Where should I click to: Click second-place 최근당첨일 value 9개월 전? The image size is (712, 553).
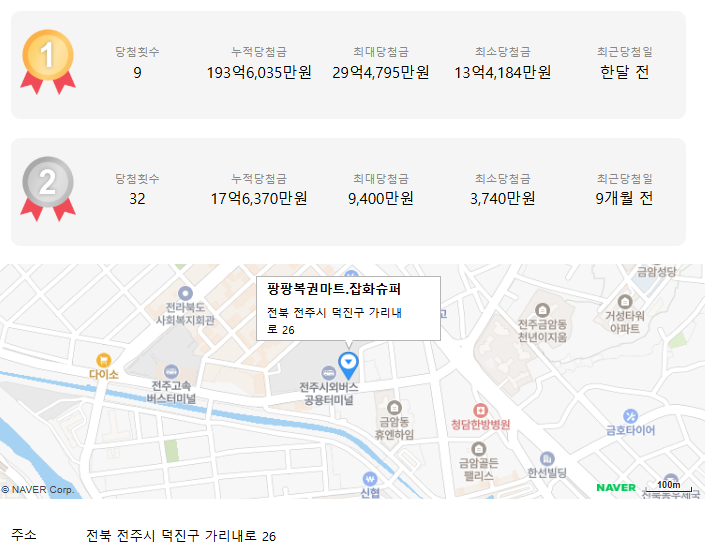click(624, 198)
